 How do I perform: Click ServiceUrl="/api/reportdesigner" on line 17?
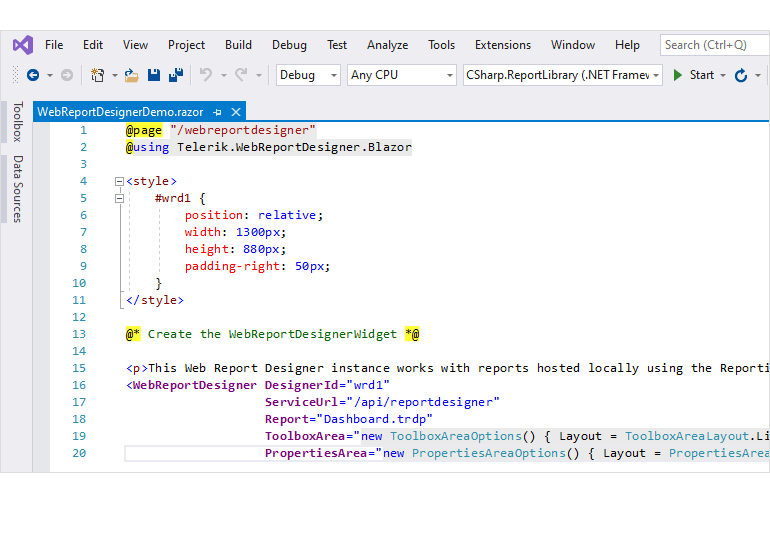click(x=382, y=402)
